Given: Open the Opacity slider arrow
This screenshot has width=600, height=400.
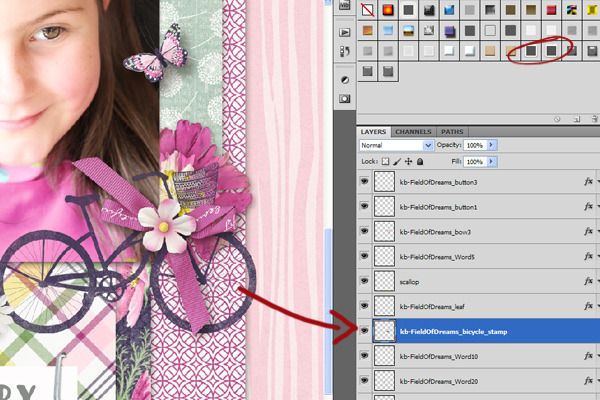Looking at the screenshot, I should pos(491,145).
